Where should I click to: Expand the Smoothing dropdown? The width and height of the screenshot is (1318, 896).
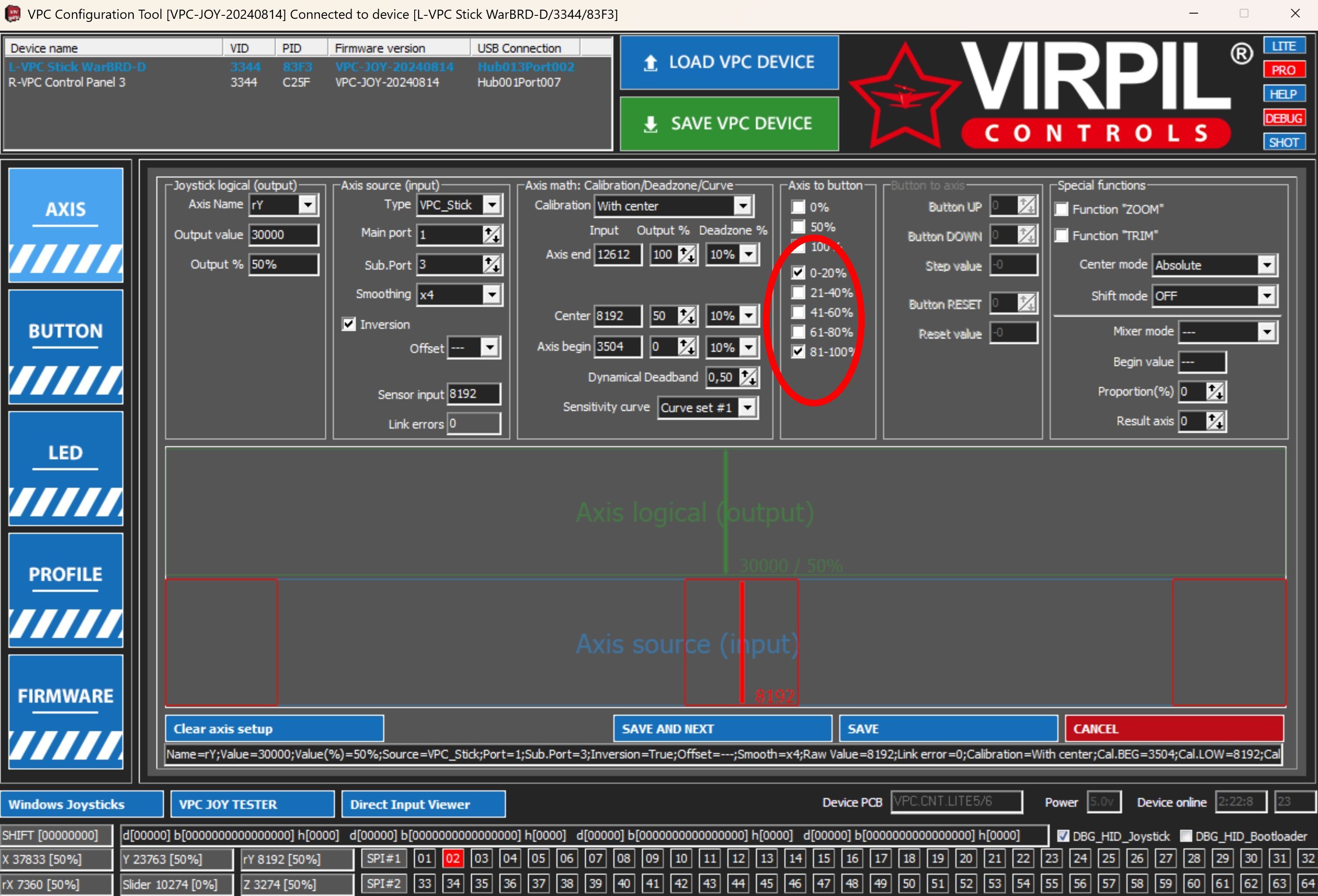492,294
